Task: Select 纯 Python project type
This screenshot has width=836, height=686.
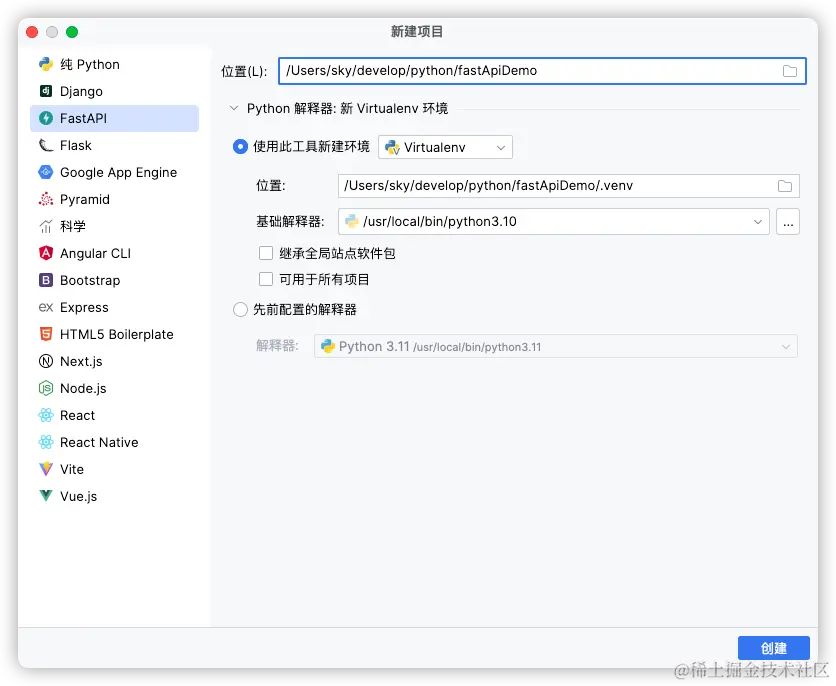Action: (115, 64)
